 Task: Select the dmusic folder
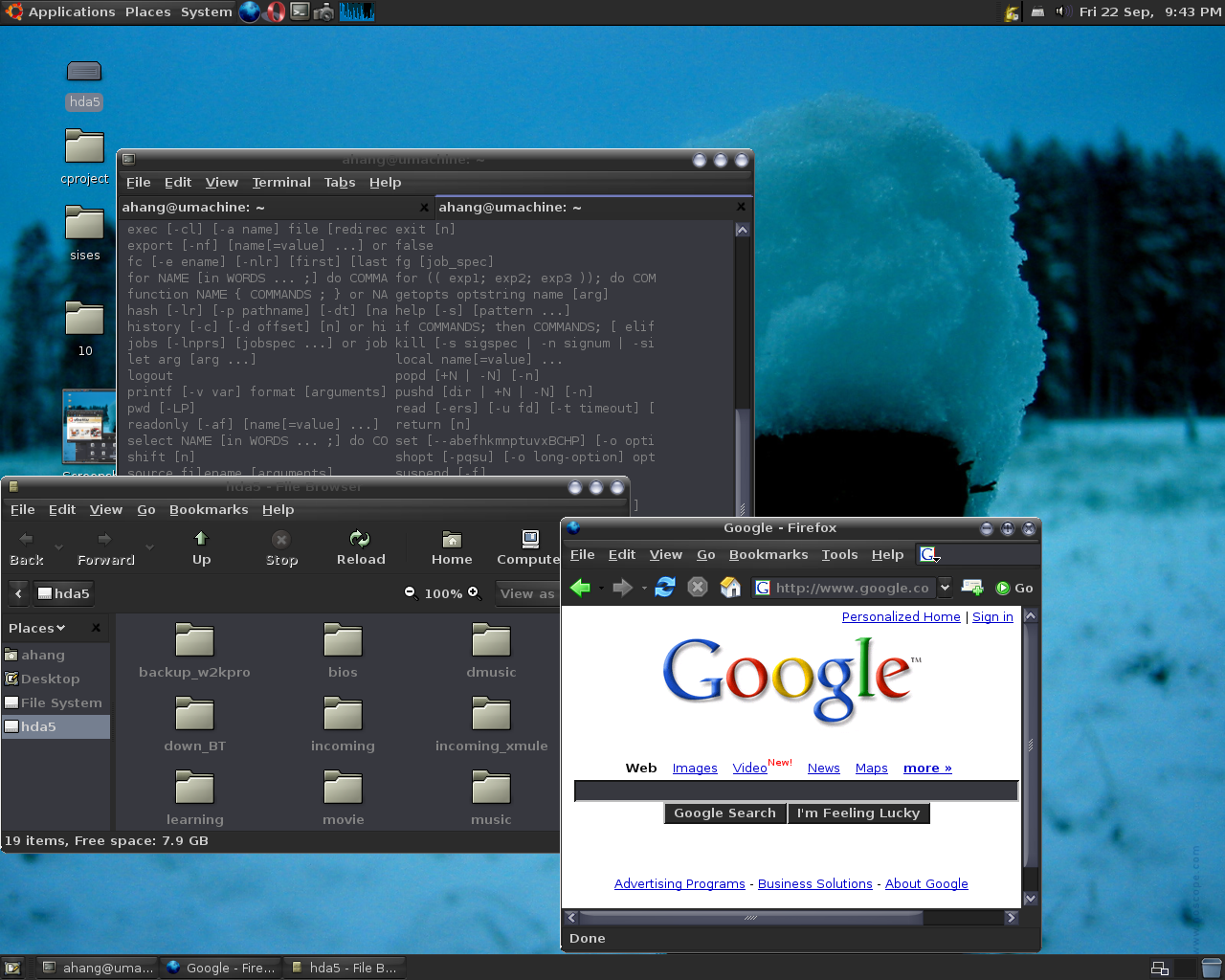click(x=491, y=651)
